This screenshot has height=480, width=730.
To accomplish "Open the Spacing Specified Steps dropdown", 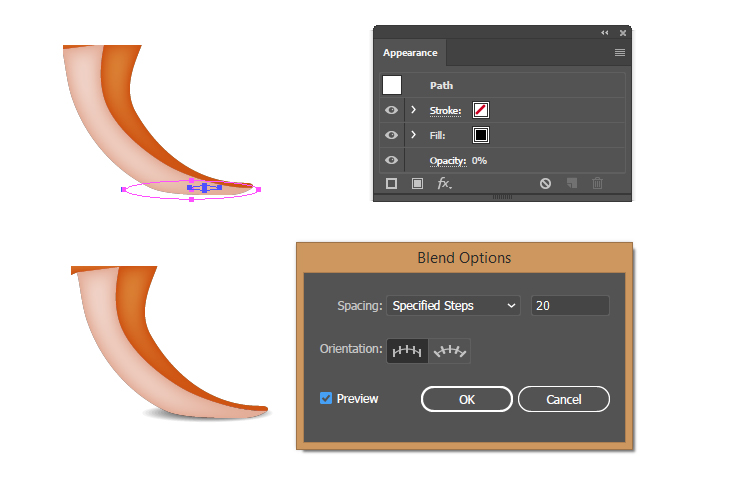I will pos(453,305).
